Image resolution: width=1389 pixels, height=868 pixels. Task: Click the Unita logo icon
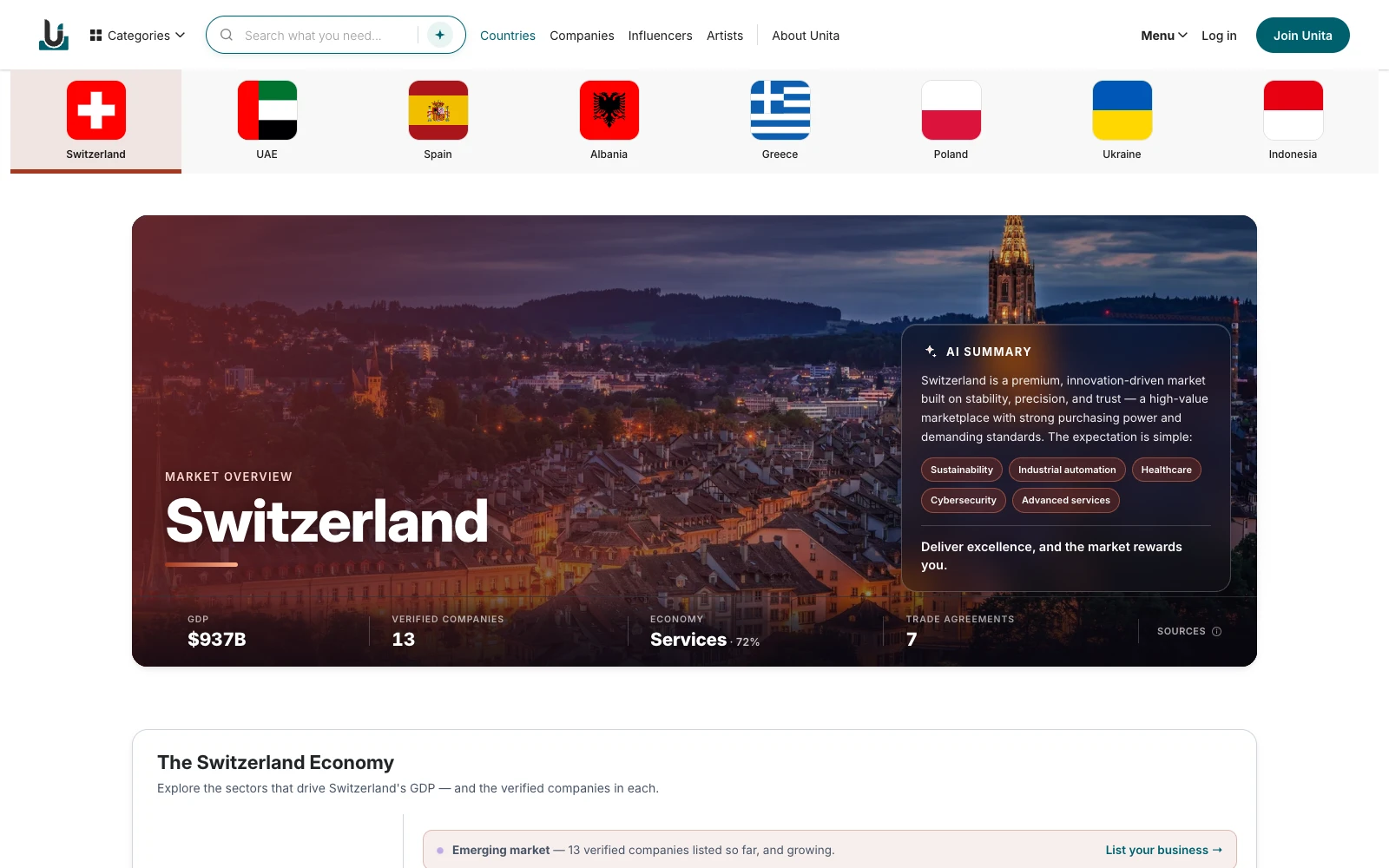(54, 35)
